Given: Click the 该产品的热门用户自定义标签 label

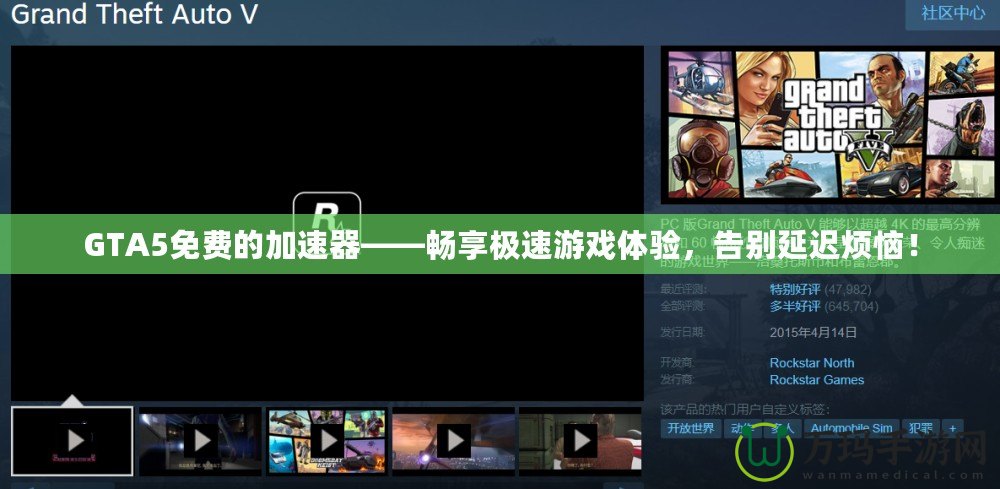Looking at the screenshot, I should pyautogui.click(x=745, y=409).
